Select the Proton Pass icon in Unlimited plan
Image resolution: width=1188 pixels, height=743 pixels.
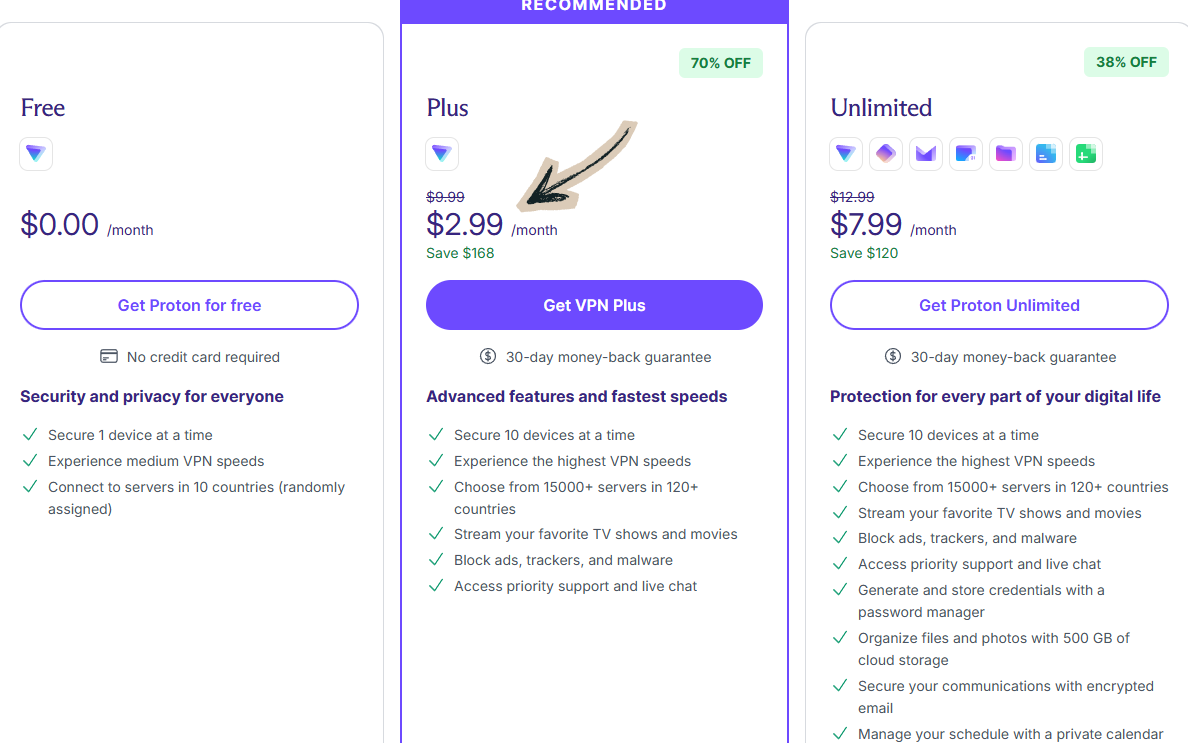point(886,154)
